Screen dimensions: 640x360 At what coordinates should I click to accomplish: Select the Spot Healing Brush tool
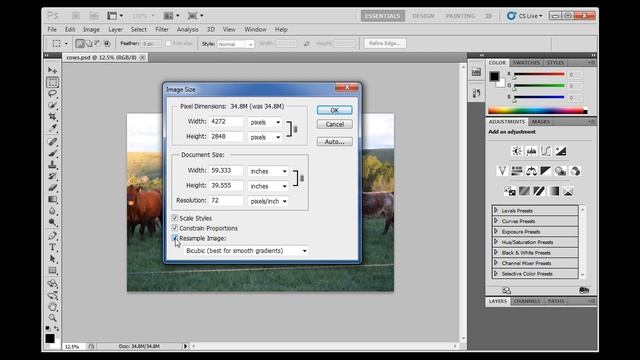pos(52,142)
